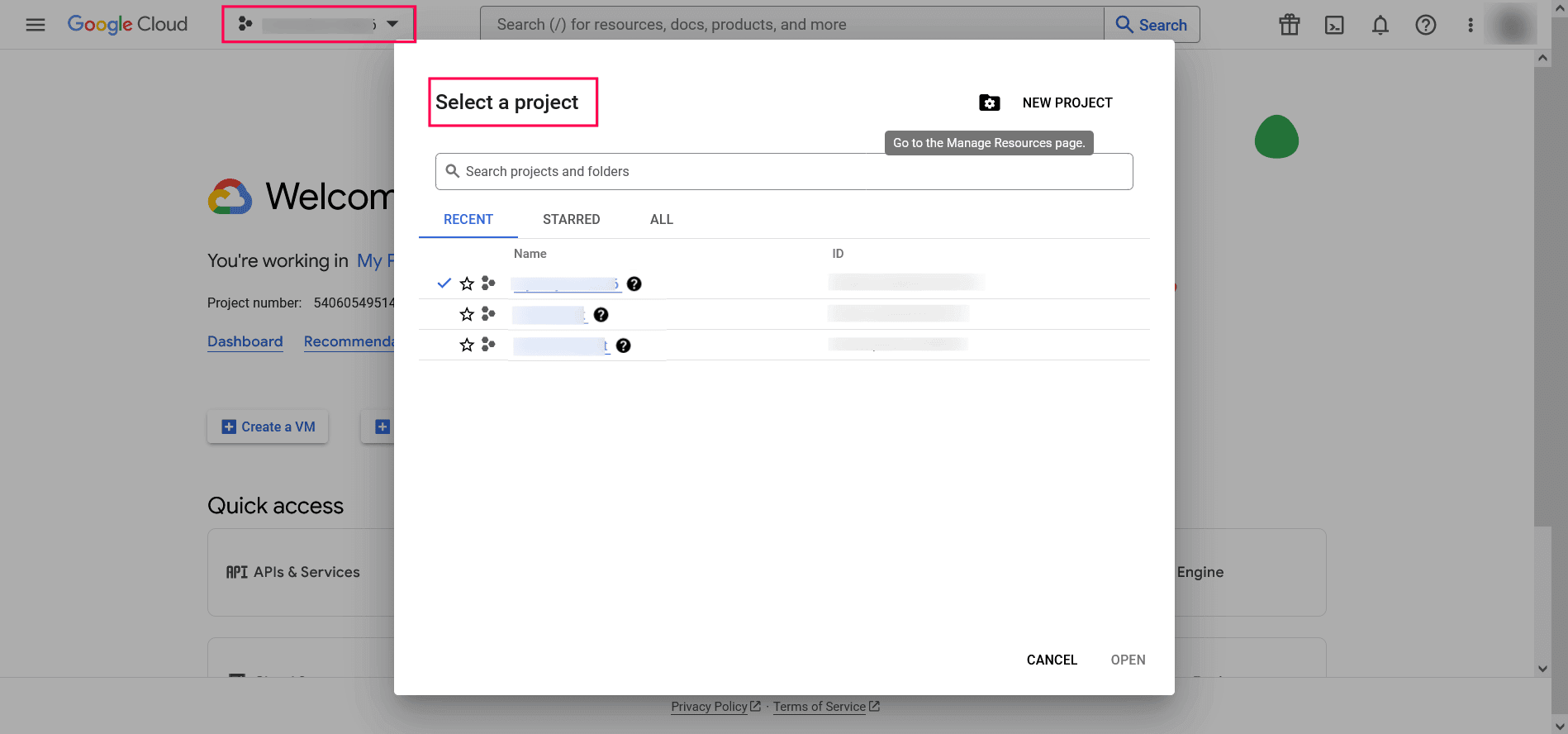
Task: Focus the top resources and docs search box
Action: tap(791, 25)
